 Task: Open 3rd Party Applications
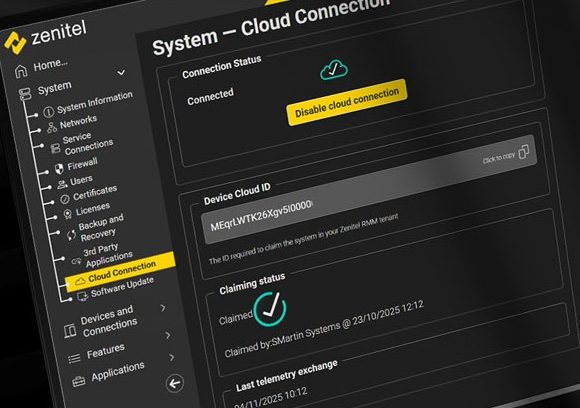point(108,255)
